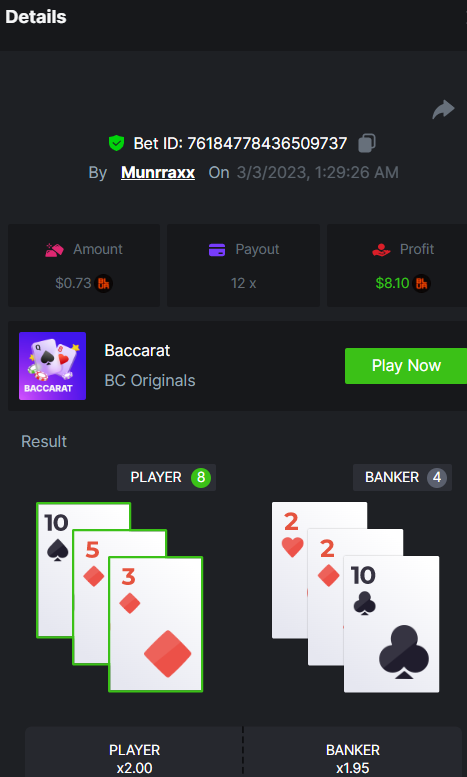Click the currency coin beside $0.73
The height and width of the screenshot is (777, 467).
click(x=104, y=283)
